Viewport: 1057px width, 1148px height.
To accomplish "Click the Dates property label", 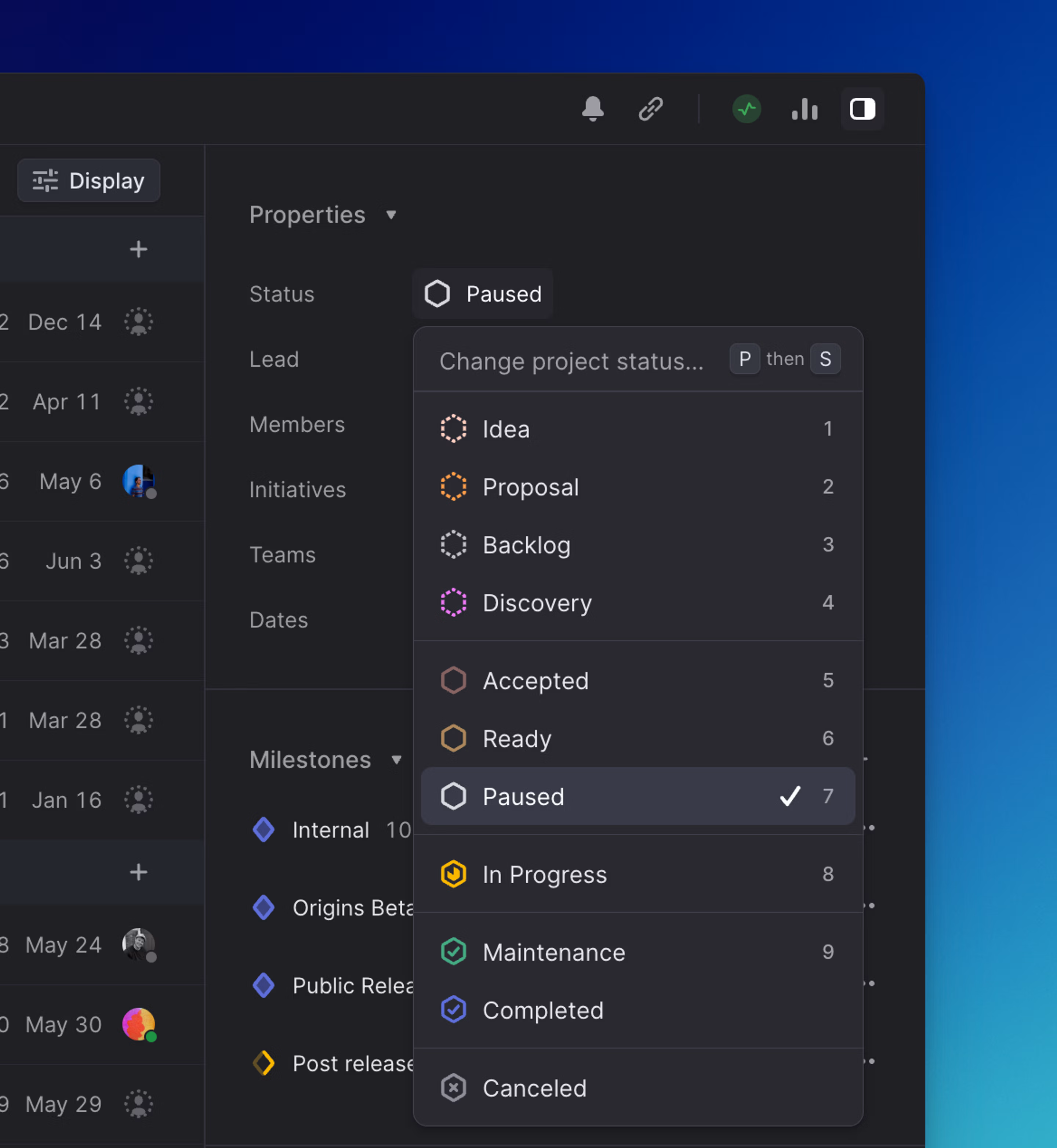I will coord(279,620).
